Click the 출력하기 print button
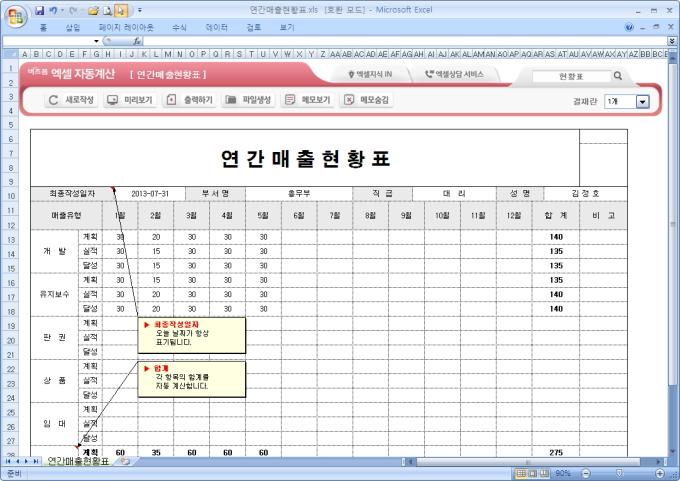 [x=189, y=100]
